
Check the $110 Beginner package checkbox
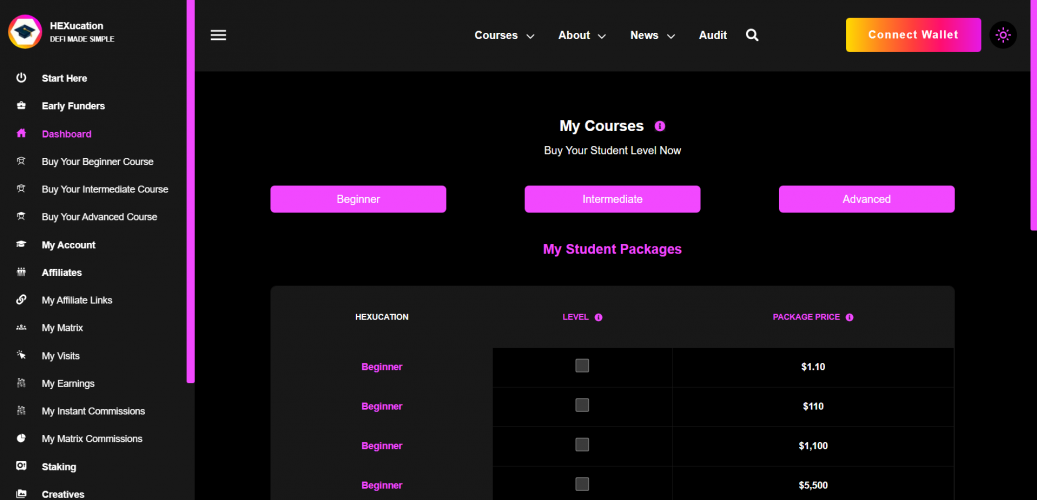[582, 405]
